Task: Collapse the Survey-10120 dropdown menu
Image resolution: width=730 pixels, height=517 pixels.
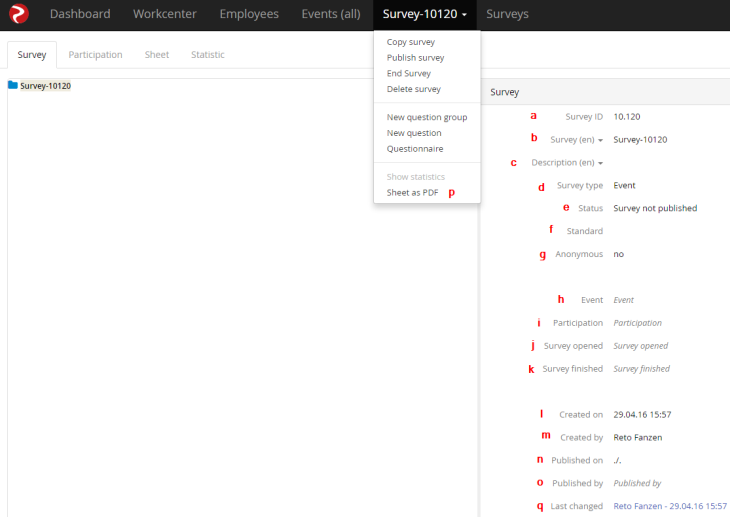Action: point(425,14)
